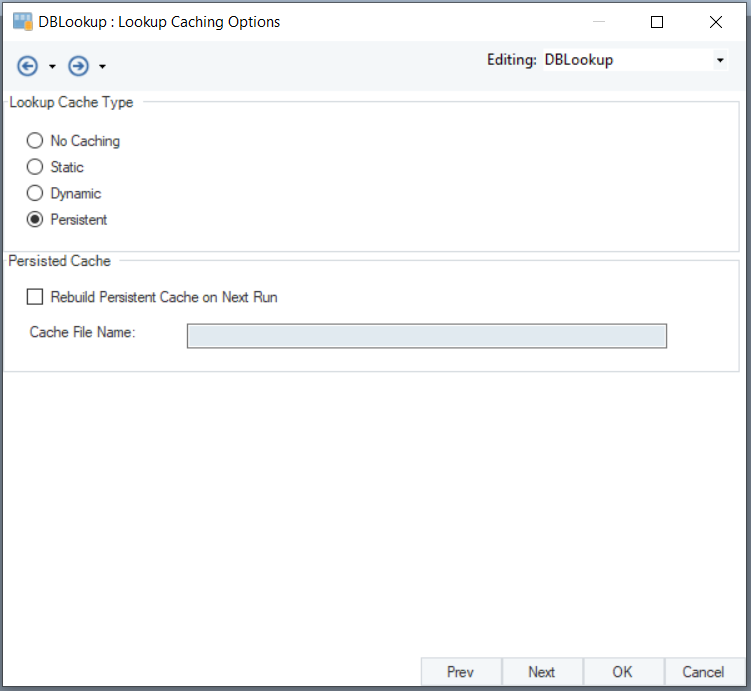Pick the Dynamic cache type option

pos(35,193)
